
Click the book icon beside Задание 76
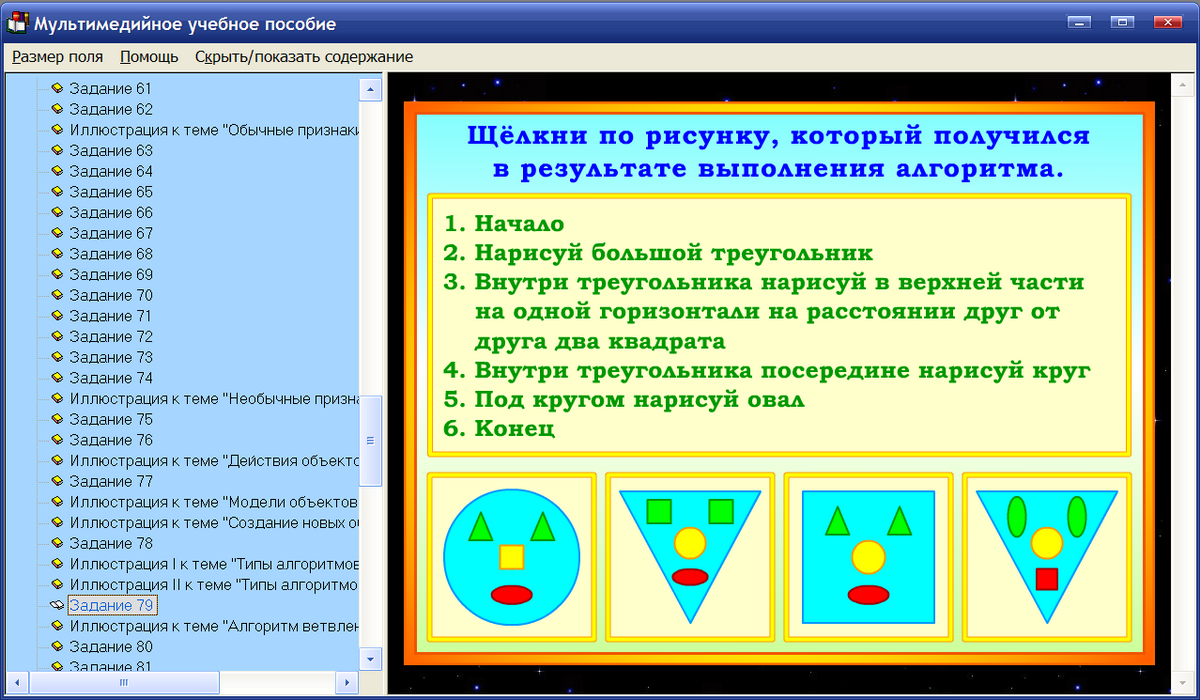pos(57,440)
